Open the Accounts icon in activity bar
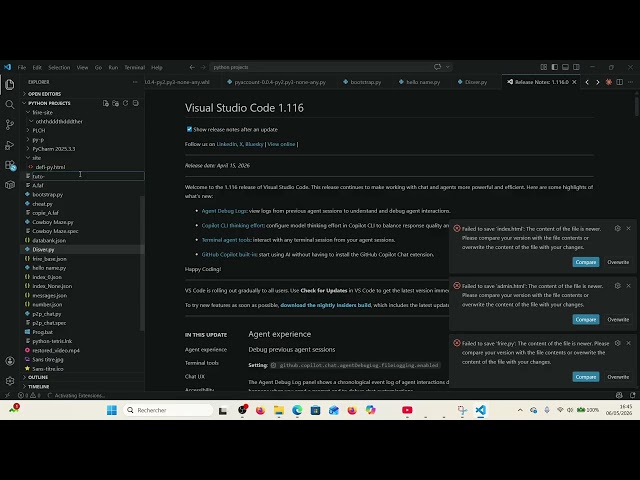 pos(10,361)
